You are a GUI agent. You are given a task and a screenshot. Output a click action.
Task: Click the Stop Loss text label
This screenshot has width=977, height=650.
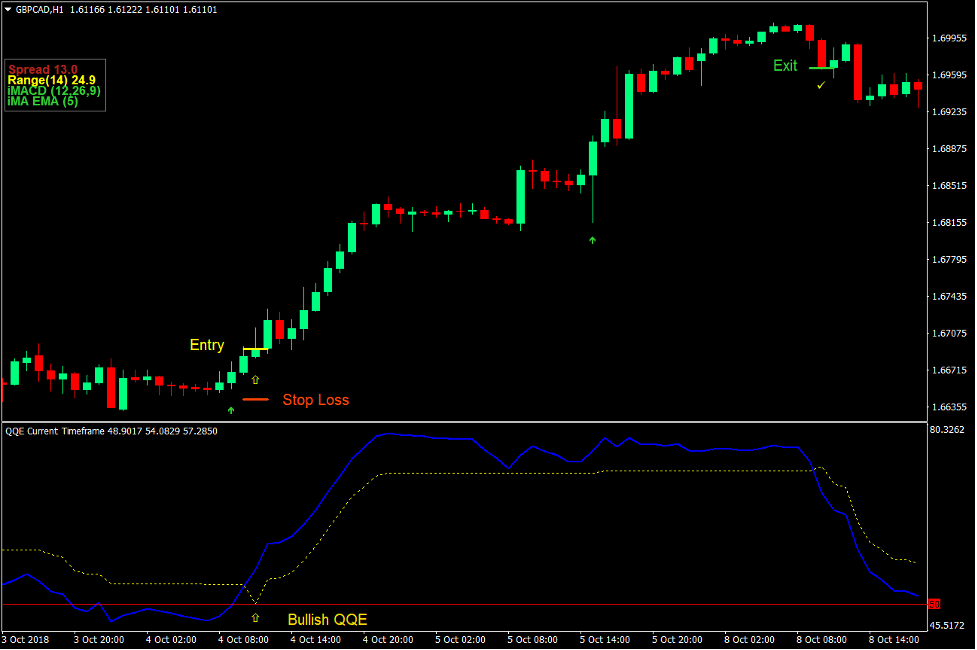point(315,400)
